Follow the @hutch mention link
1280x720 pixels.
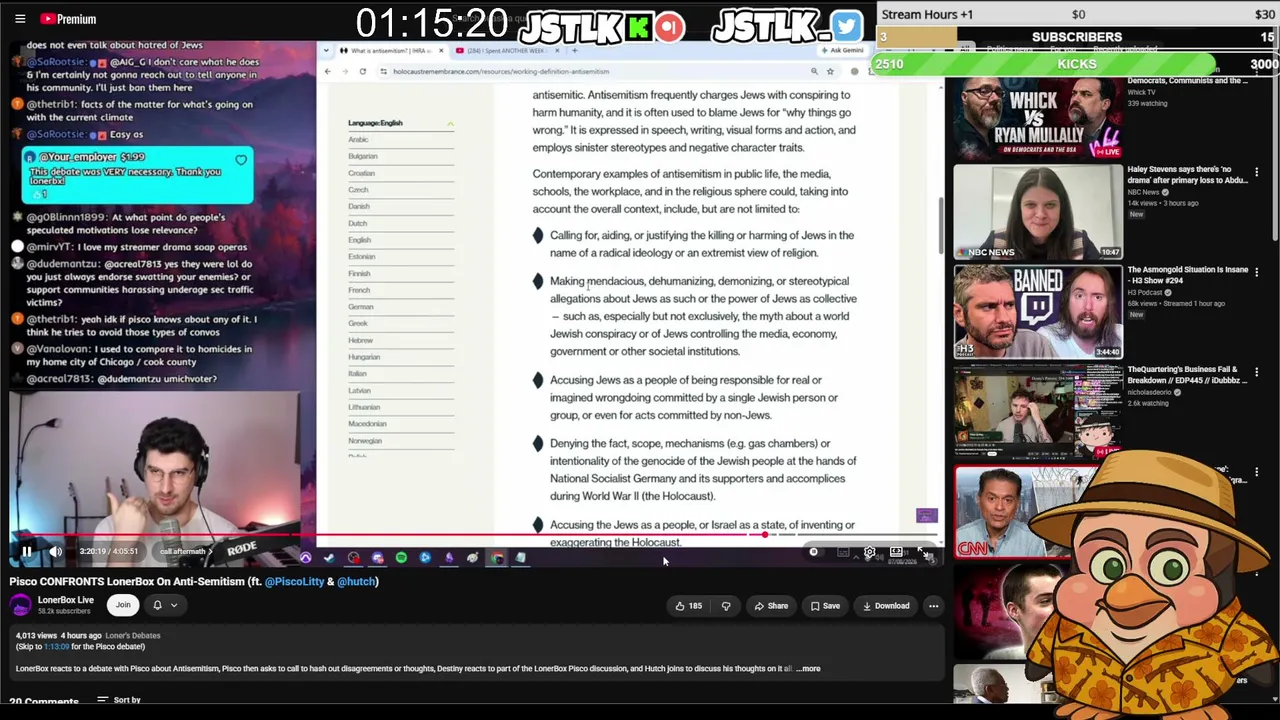pyautogui.click(x=356, y=581)
